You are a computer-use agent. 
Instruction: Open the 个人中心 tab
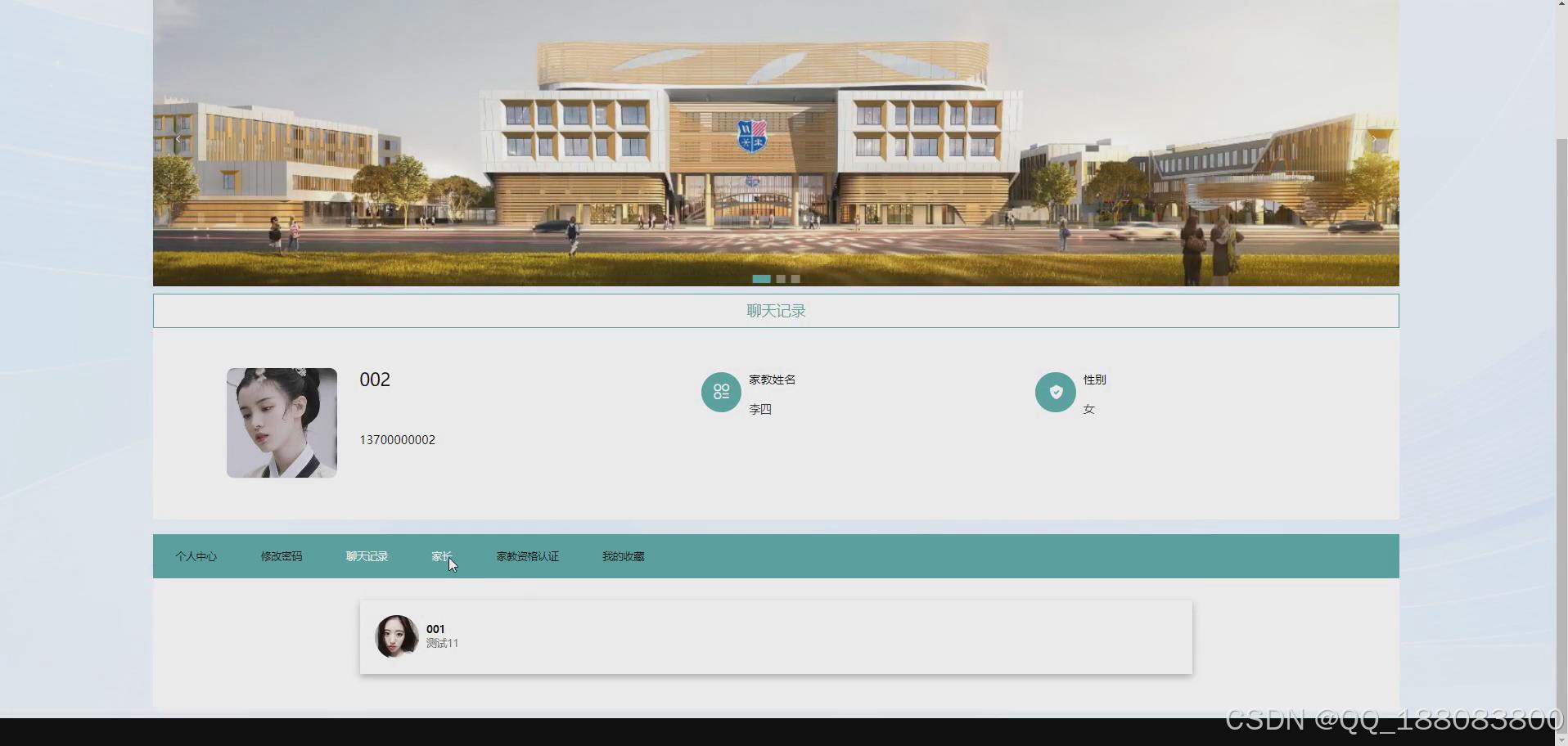tap(196, 556)
